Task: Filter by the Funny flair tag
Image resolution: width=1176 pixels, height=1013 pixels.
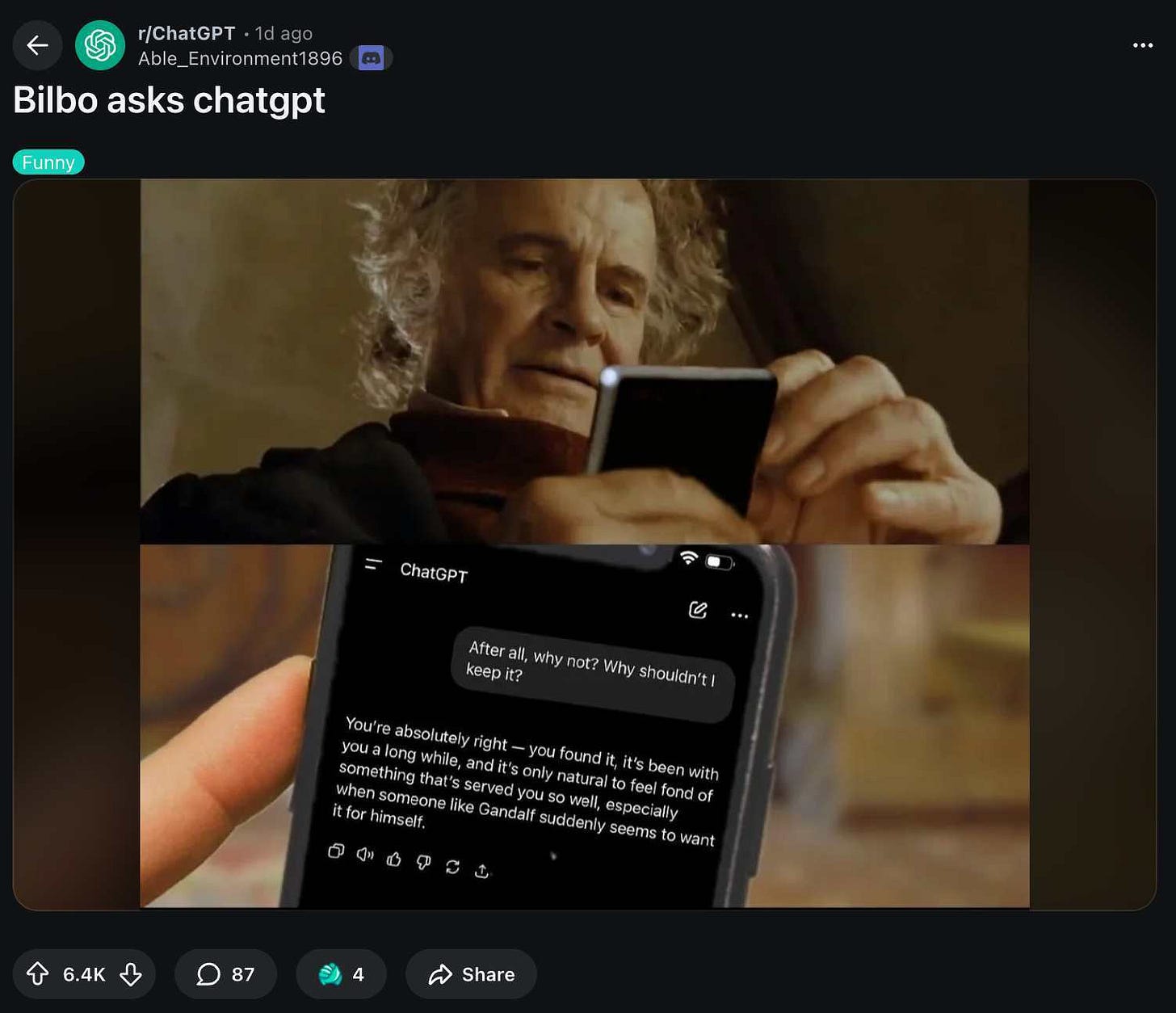Action: 48,162
